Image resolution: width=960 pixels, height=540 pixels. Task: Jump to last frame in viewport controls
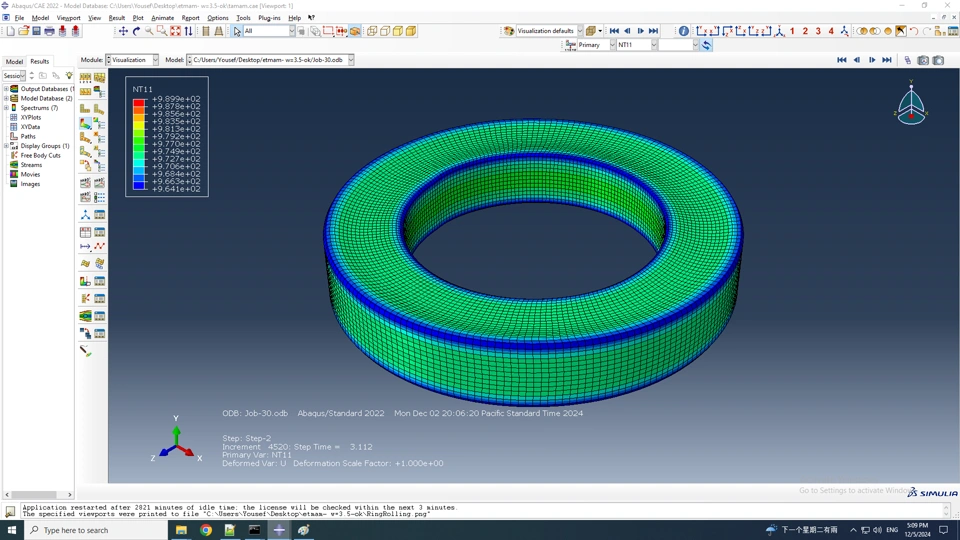[887, 60]
